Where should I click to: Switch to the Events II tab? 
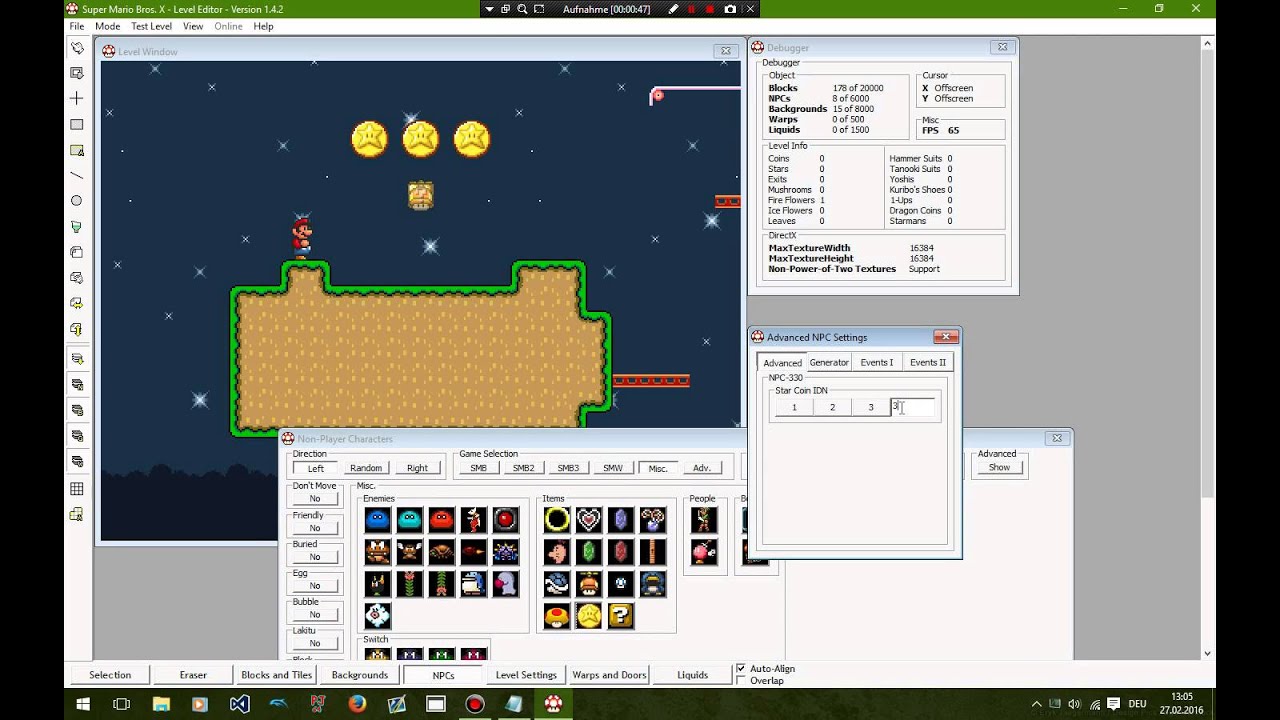coord(928,362)
